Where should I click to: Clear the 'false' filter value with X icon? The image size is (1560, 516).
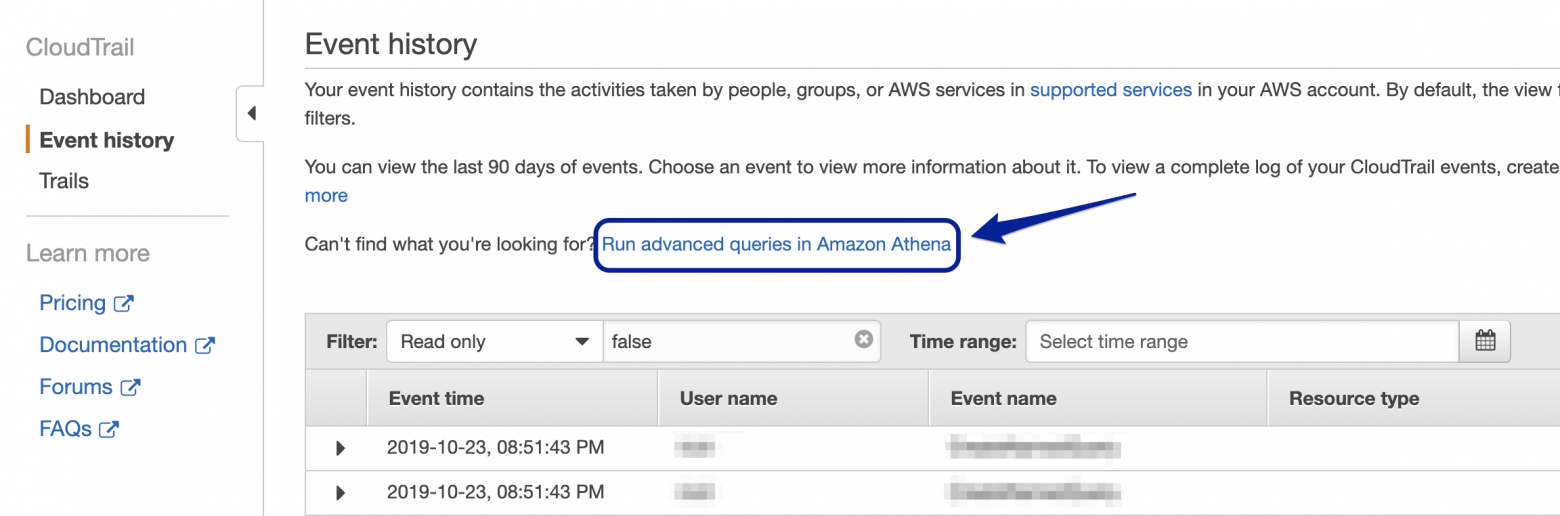tap(864, 340)
